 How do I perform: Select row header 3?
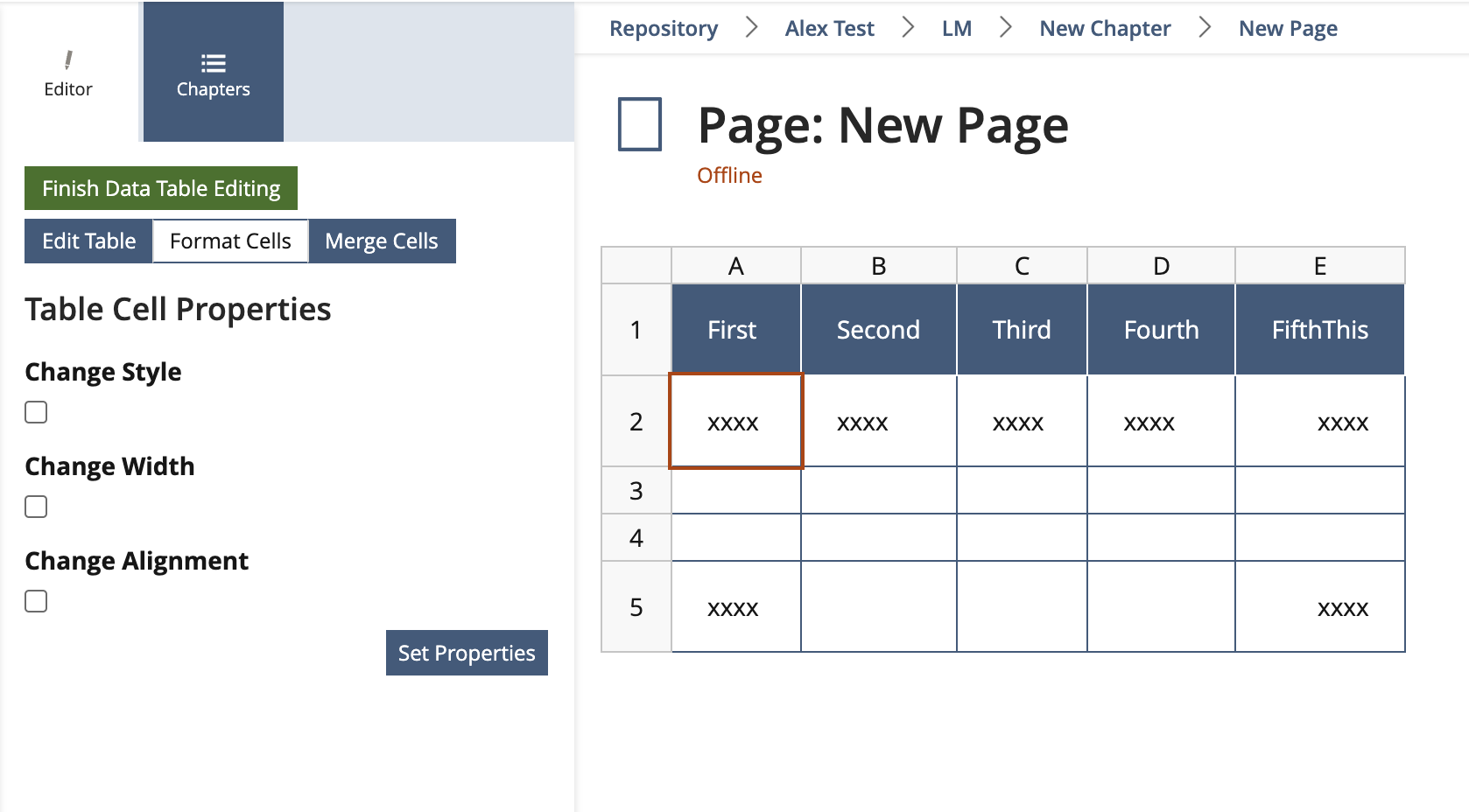click(x=636, y=491)
